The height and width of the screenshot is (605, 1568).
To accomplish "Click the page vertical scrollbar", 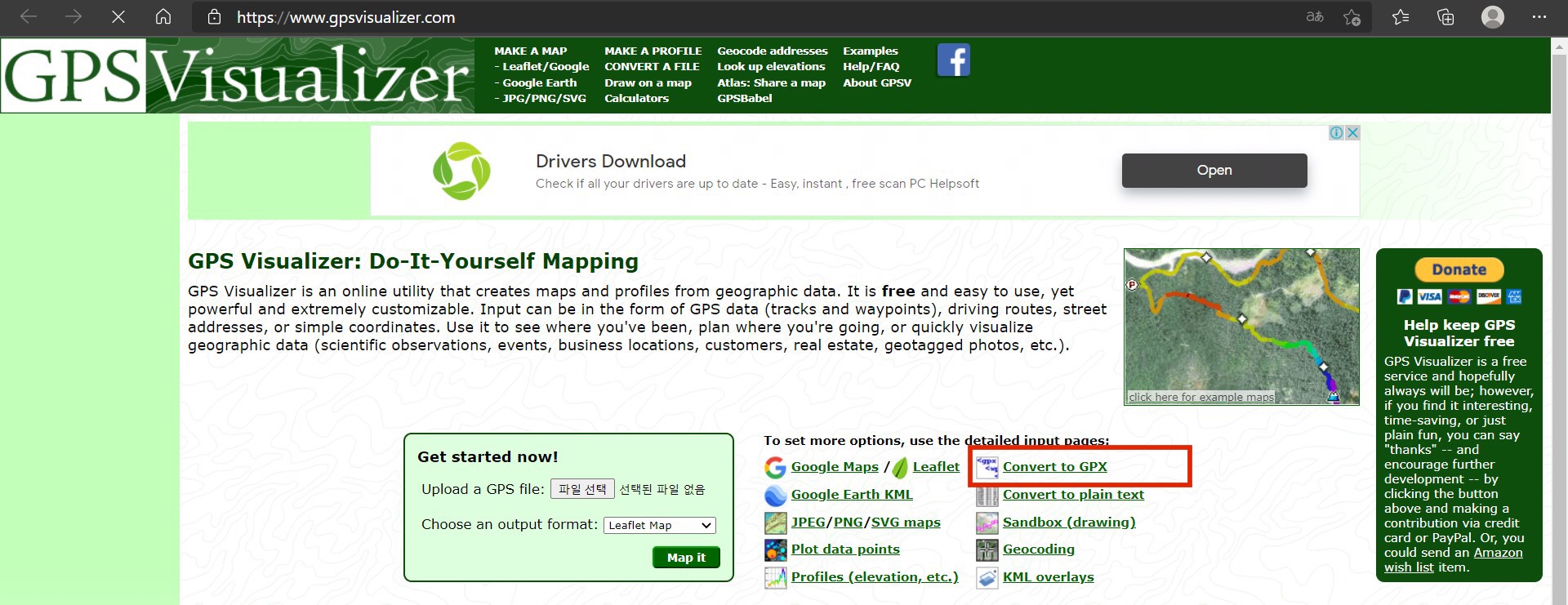I will coord(1559,323).
